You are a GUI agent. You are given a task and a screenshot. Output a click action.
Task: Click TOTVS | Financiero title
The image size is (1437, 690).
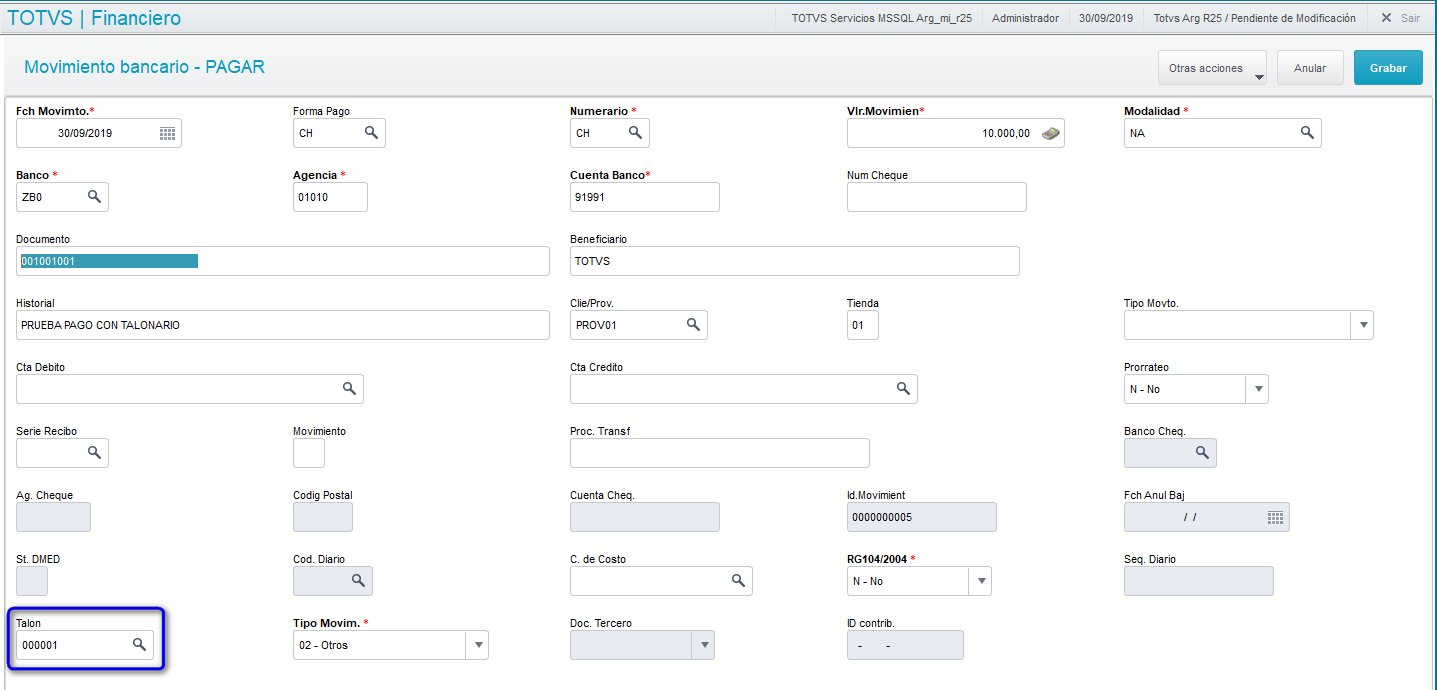click(95, 17)
